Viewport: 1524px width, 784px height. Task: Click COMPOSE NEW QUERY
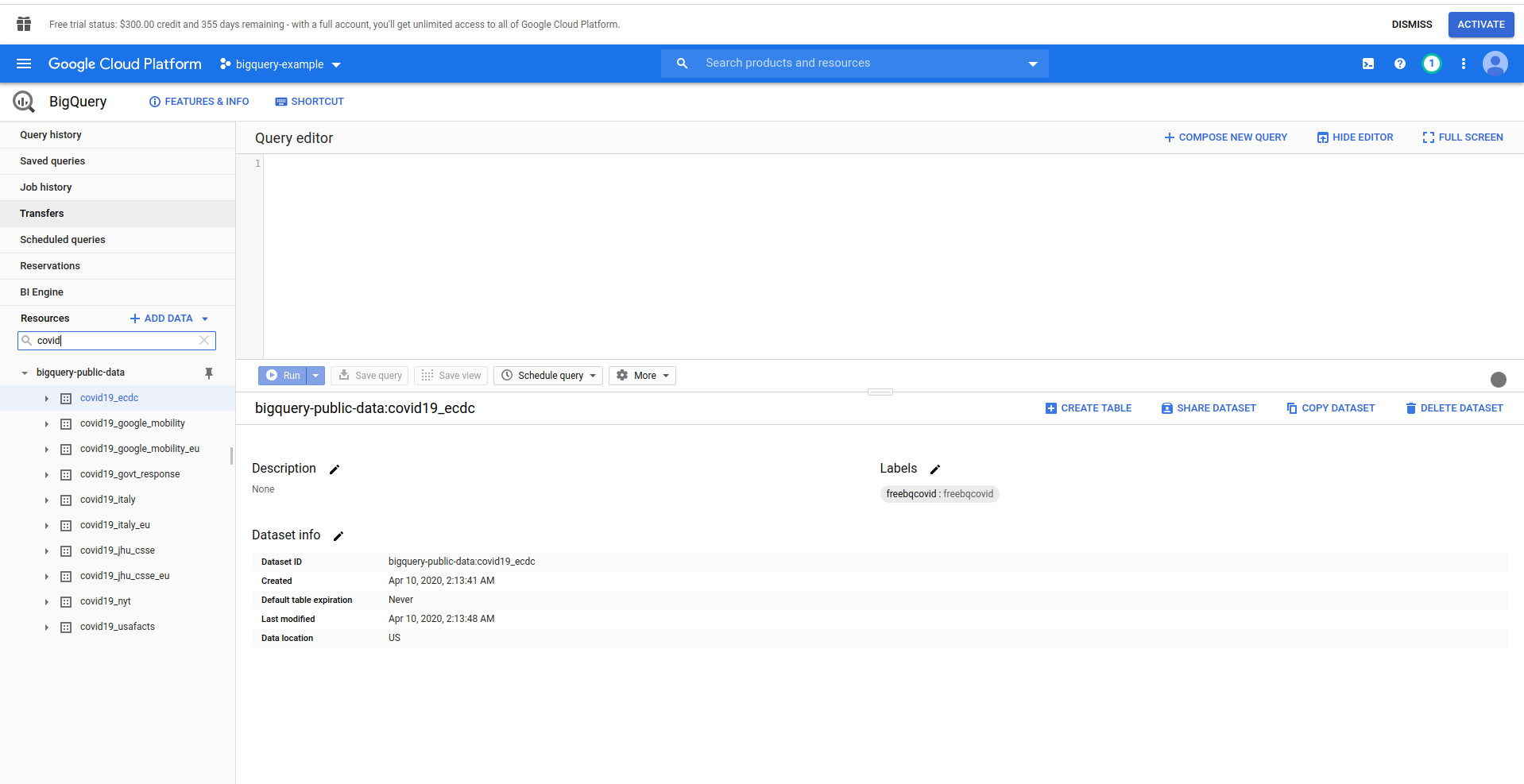1225,137
